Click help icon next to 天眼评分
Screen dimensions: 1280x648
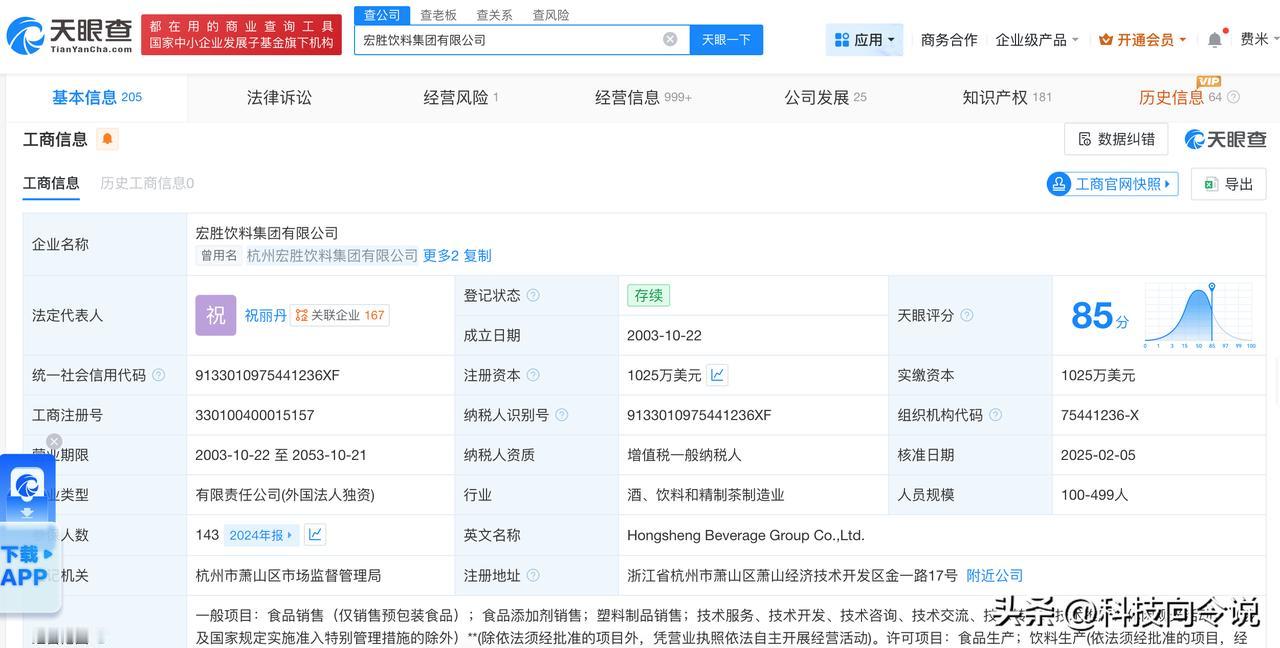(967, 315)
